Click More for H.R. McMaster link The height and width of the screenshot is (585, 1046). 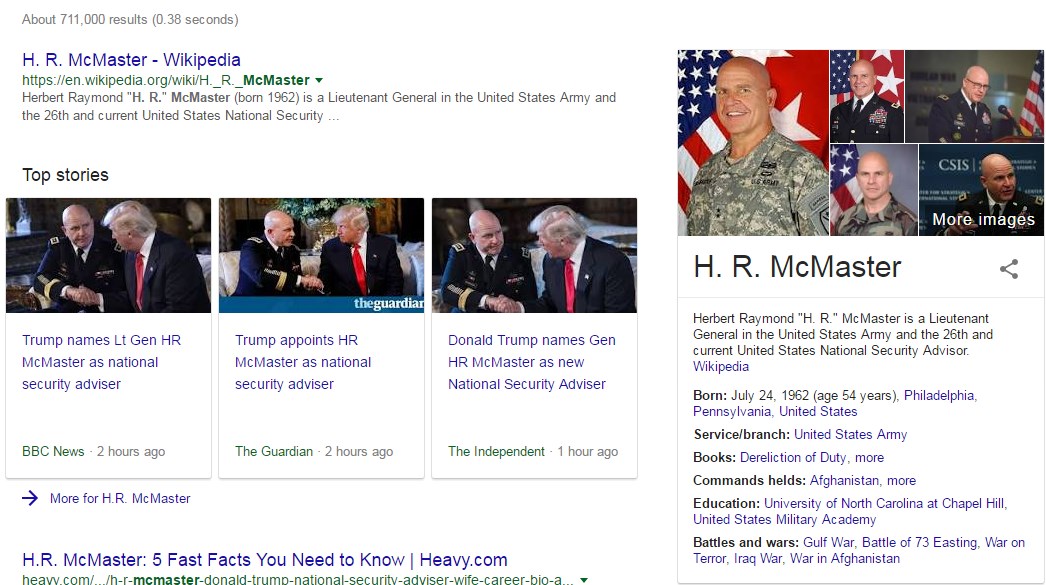(120, 498)
